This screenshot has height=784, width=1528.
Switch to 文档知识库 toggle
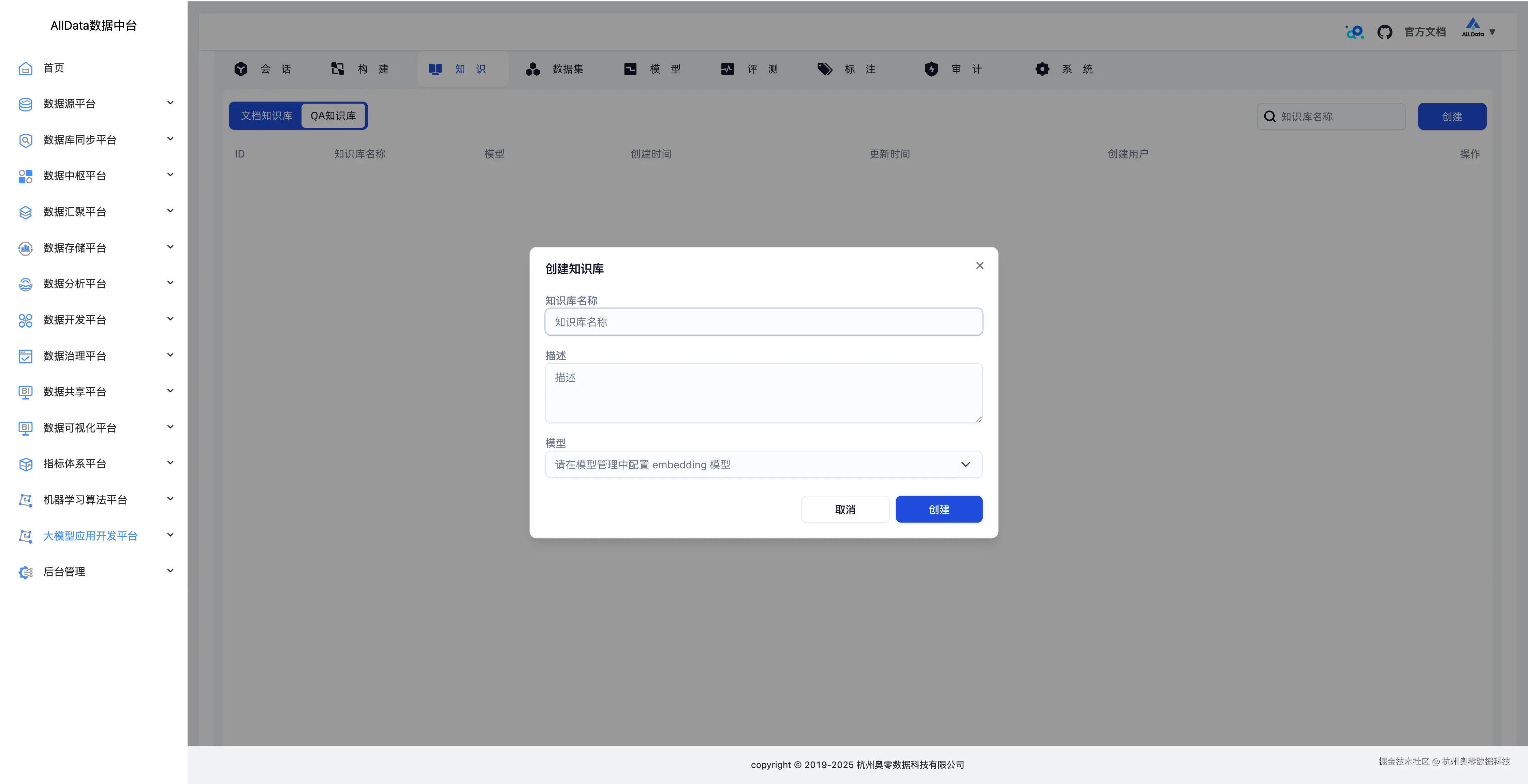266,116
